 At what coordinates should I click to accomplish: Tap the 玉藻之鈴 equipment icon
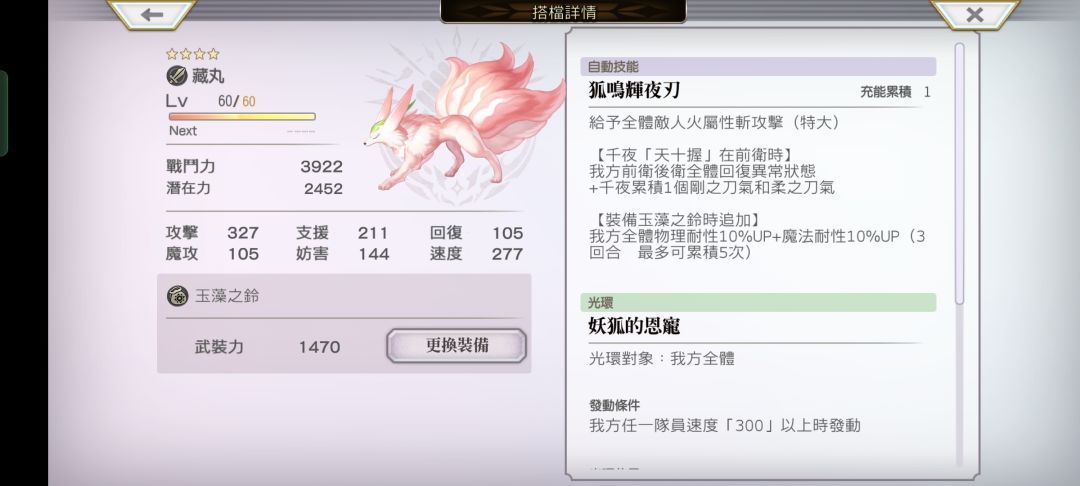(178, 296)
